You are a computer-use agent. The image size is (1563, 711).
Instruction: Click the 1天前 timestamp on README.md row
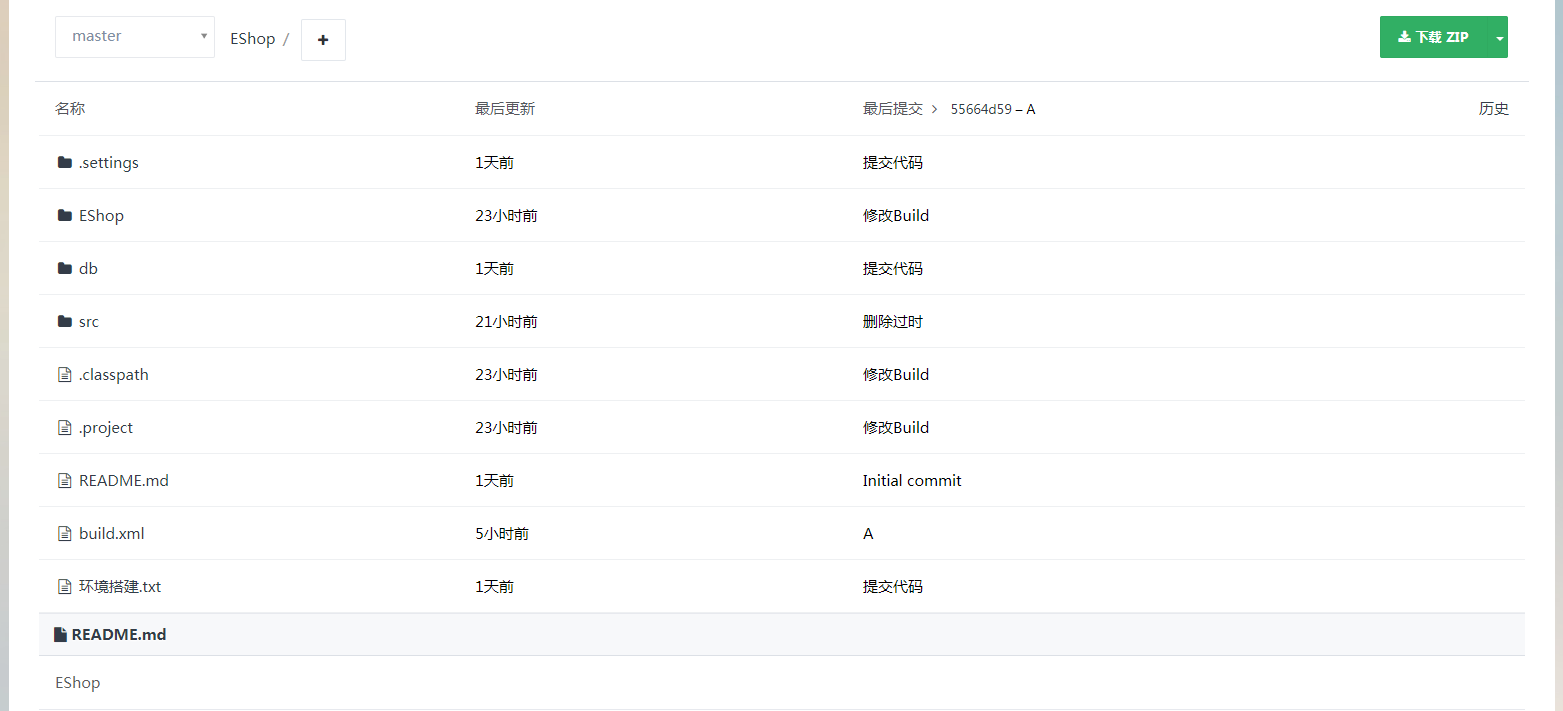(494, 480)
